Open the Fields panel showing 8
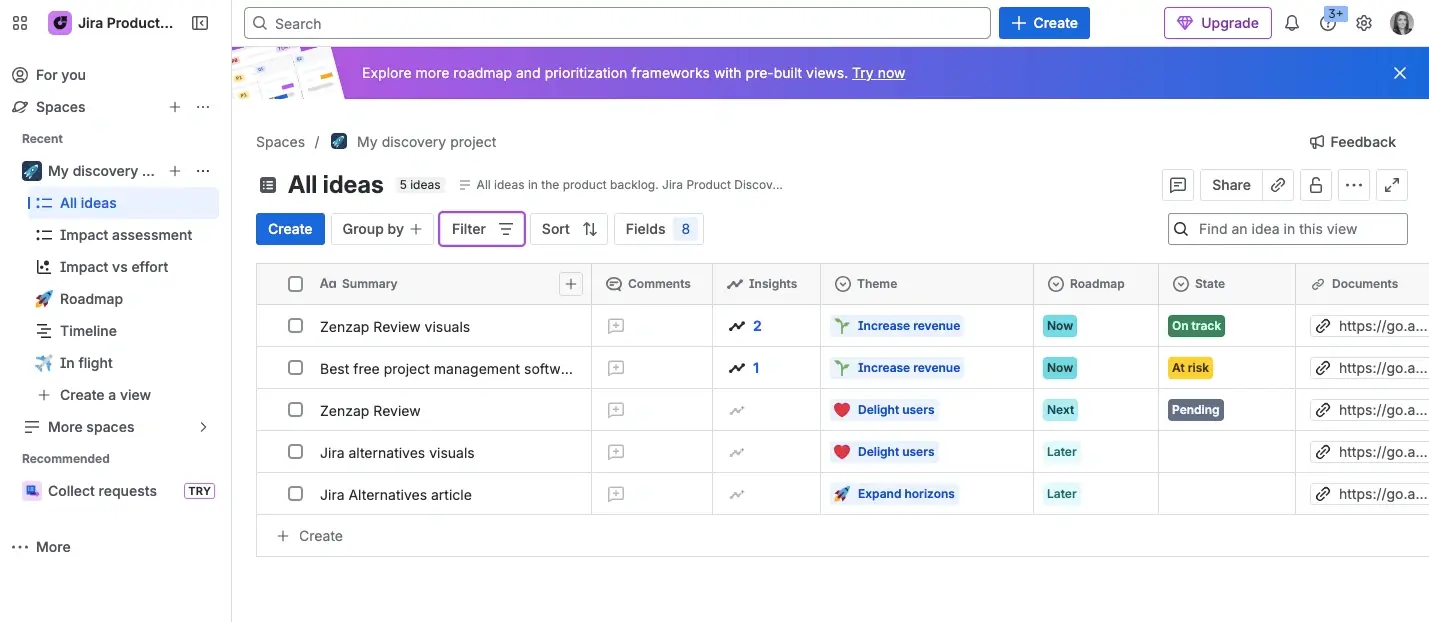1429x622 pixels. (659, 229)
